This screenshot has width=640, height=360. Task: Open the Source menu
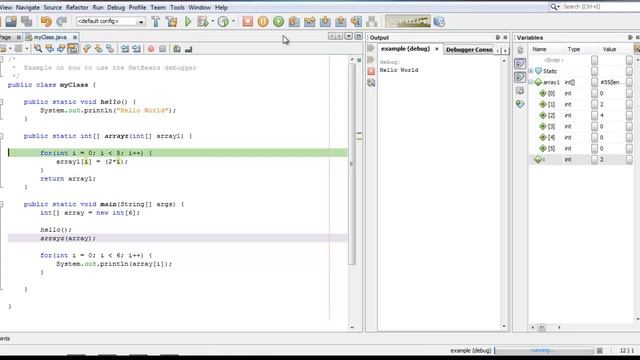pos(53,7)
